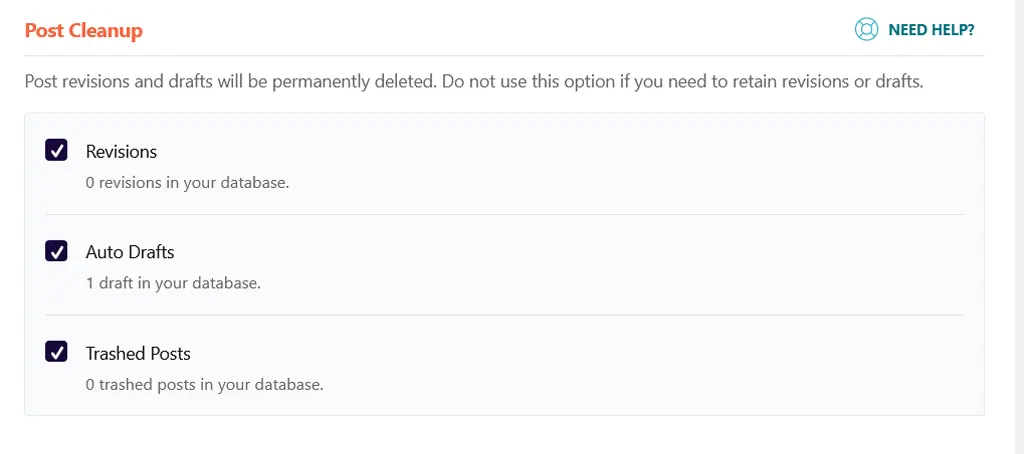This screenshot has height=454, width=1024.
Task: Toggle the Trashed Posts checkbox
Action: 56,352
